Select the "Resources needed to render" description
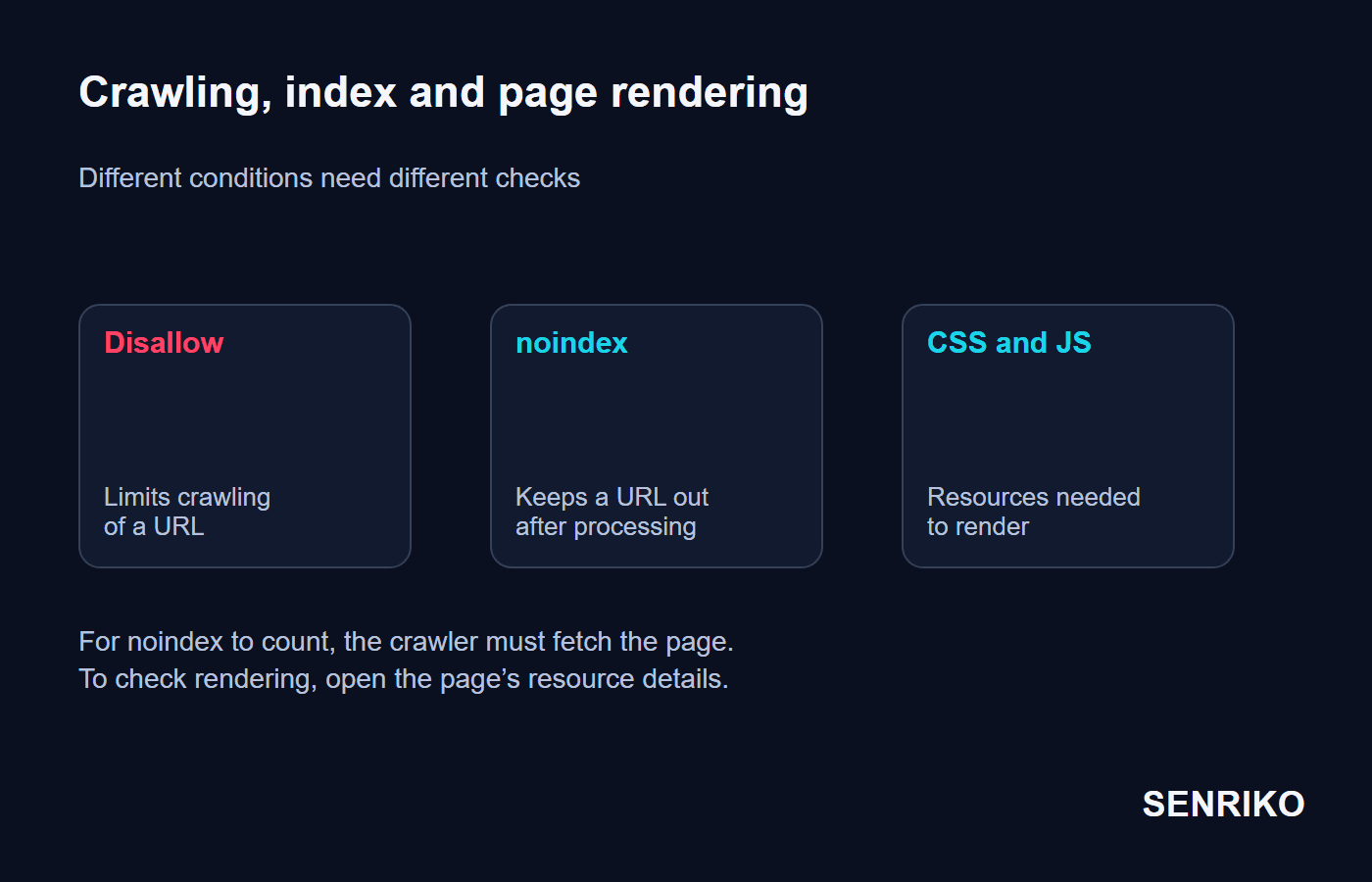The width and height of the screenshot is (1372, 882). (x=1033, y=512)
